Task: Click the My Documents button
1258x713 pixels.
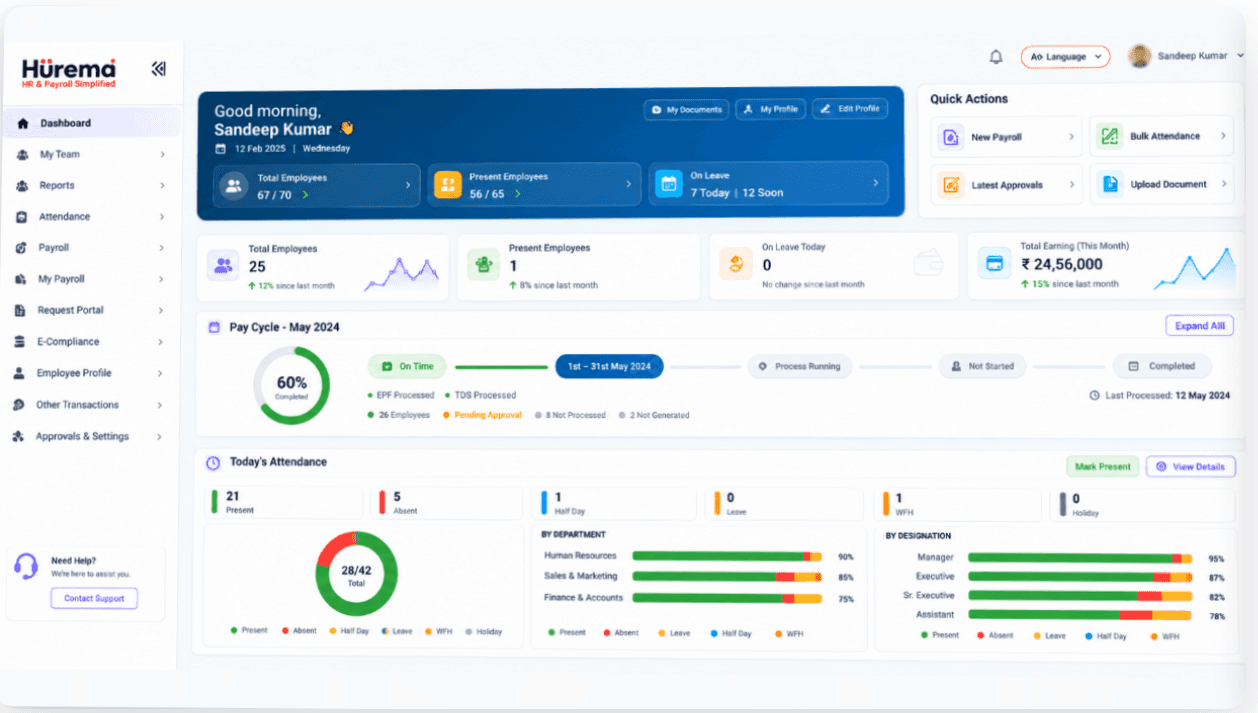Action: pos(686,109)
